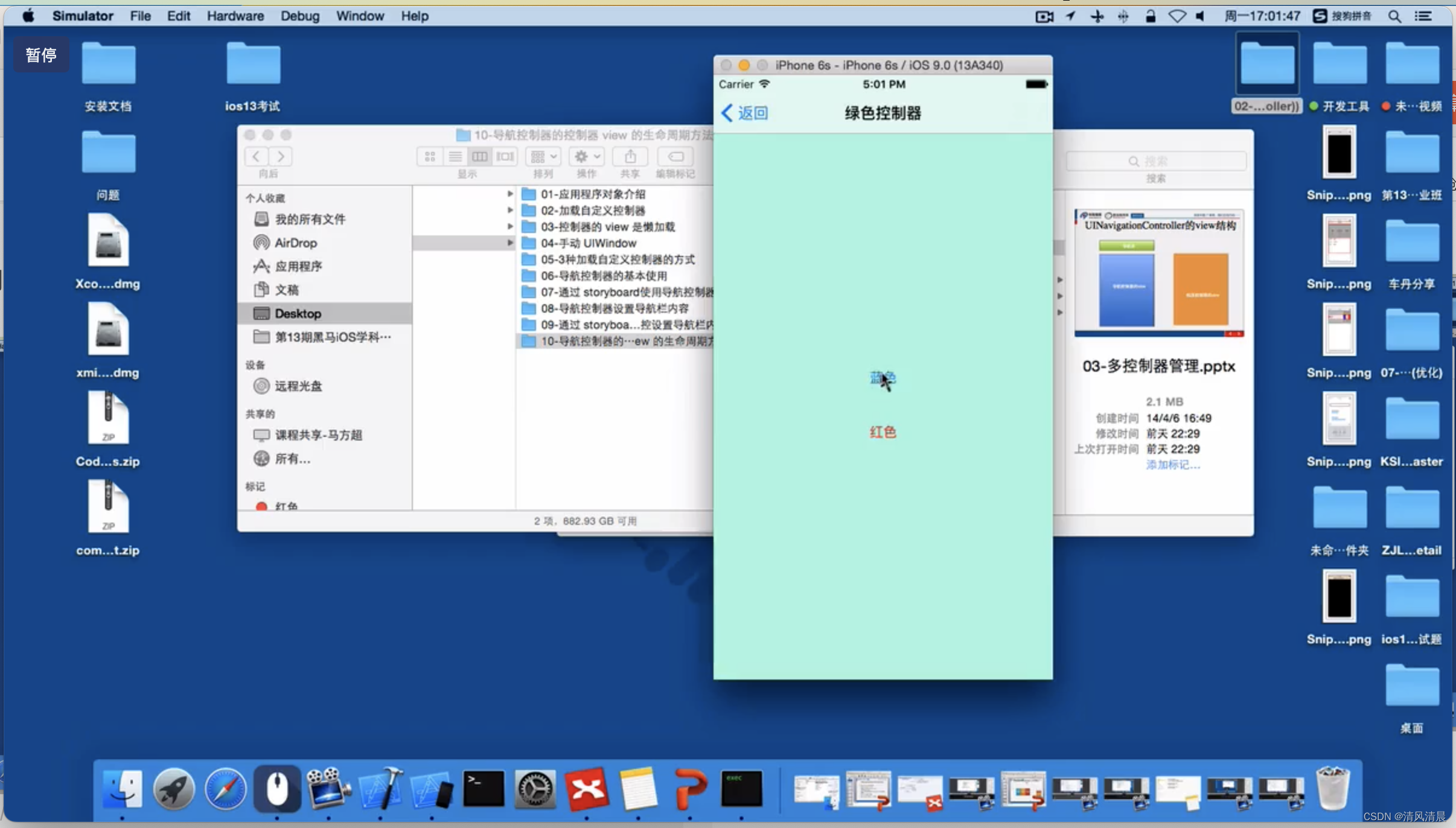Click the list view icon in Finder toolbar
Image resolution: width=1456 pixels, height=828 pixels.
pyautogui.click(x=454, y=156)
